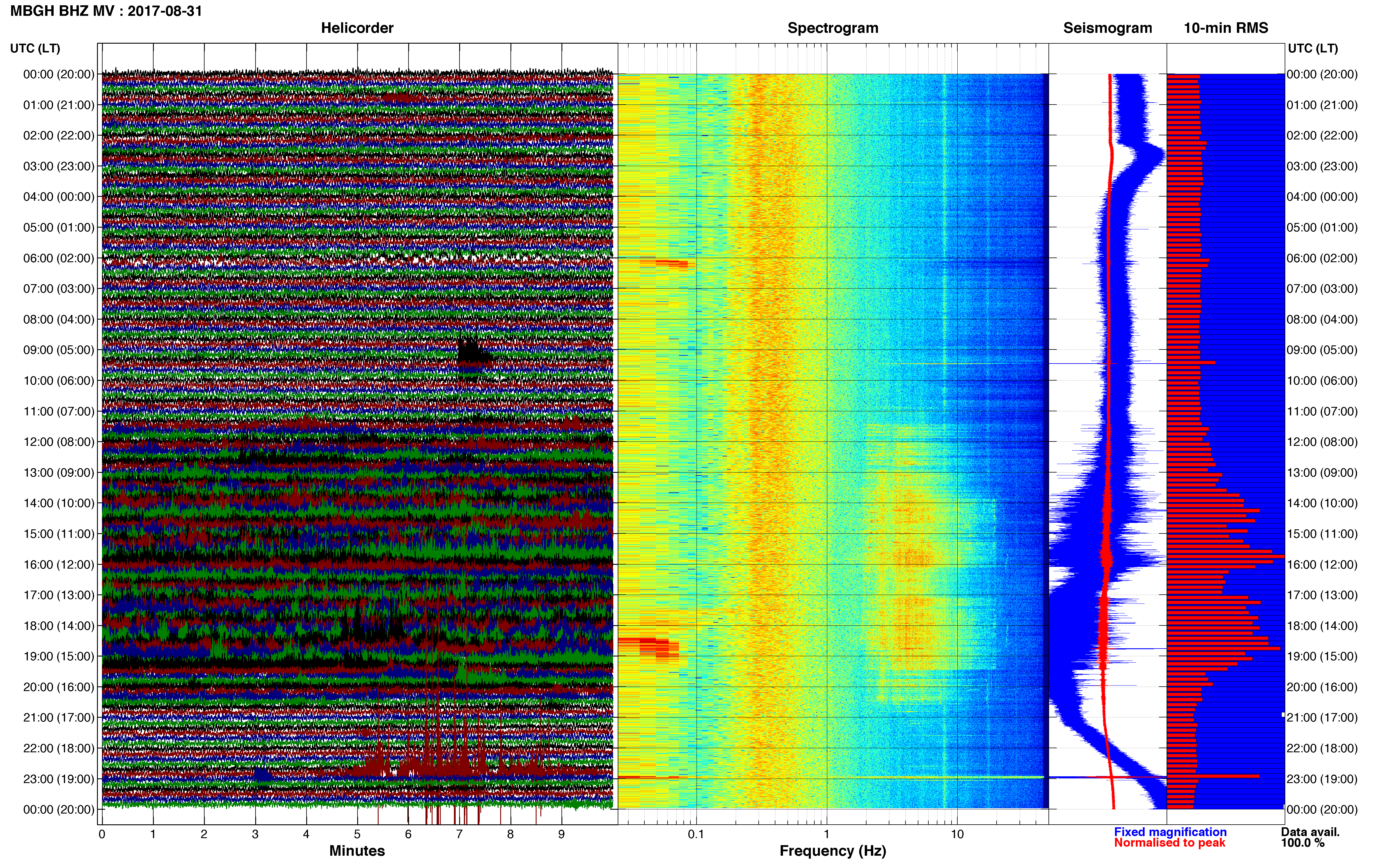
Task: Click the left 'UTC (LT)' axis label
Action: pyautogui.click(x=35, y=48)
